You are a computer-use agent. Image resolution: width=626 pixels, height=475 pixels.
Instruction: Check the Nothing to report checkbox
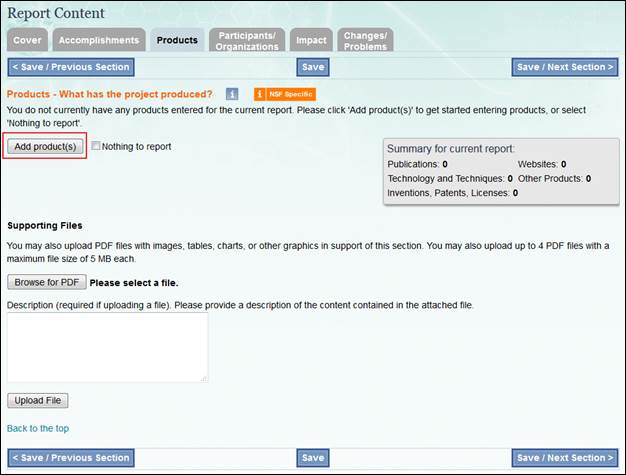[x=96, y=146]
